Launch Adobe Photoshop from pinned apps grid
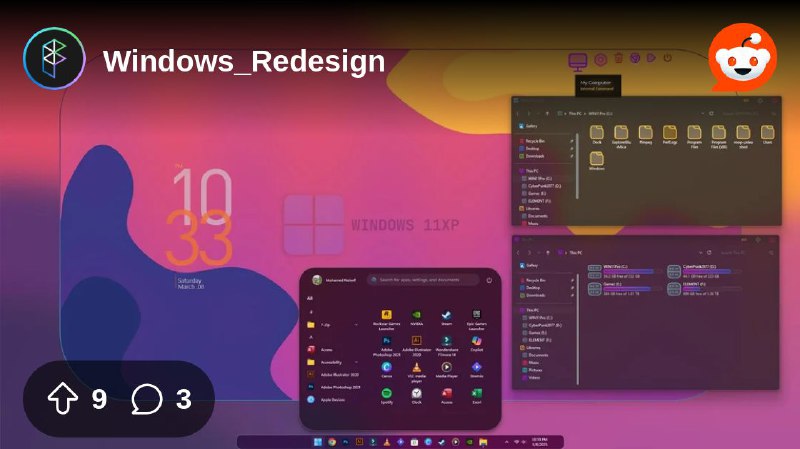Viewport: 800px width, 449px height. [x=386, y=346]
